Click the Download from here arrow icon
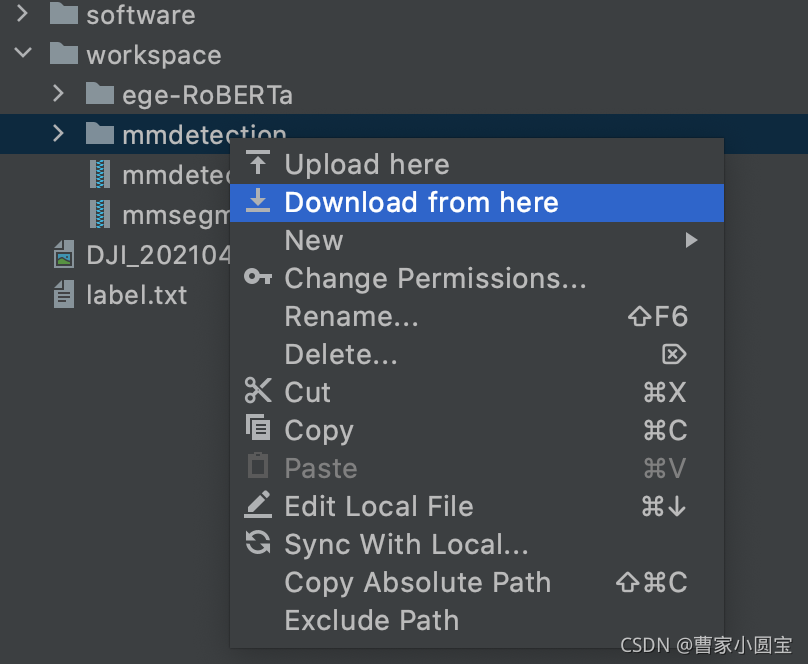The width and height of the screenshot is (808, 664). (x=258, y=200)
